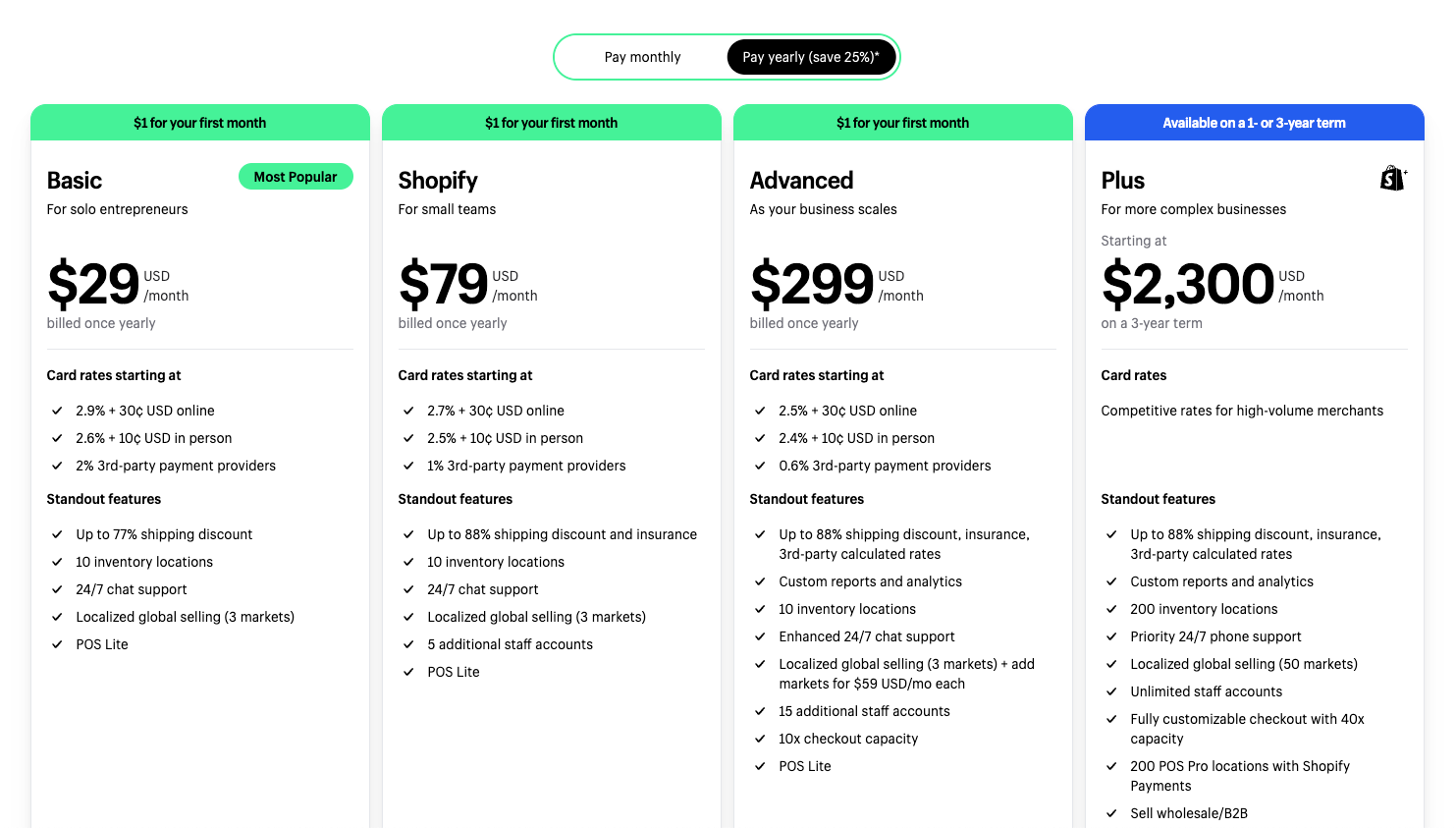Click checkmark beside 10x checkout capacity
1456x828 pixels.
(760, 739)
